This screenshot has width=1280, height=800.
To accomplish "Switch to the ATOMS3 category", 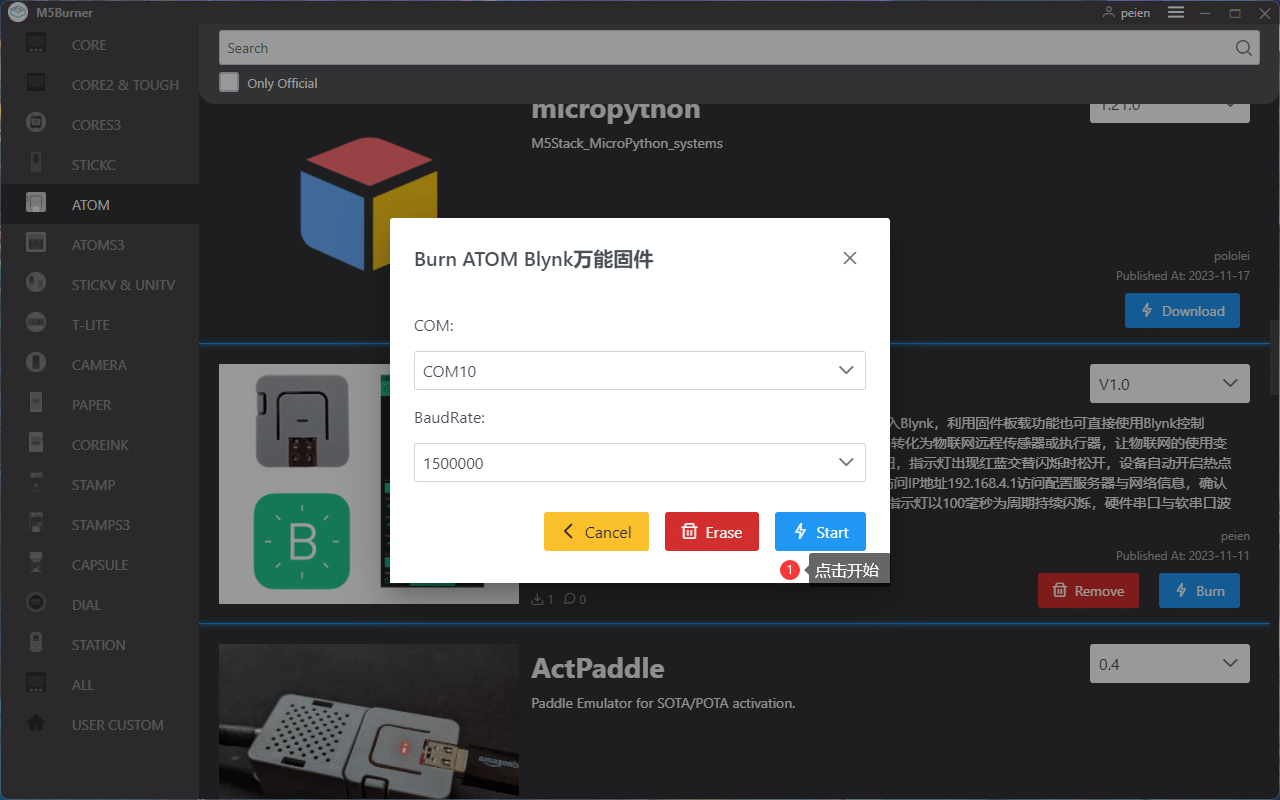I will point(99,244).
